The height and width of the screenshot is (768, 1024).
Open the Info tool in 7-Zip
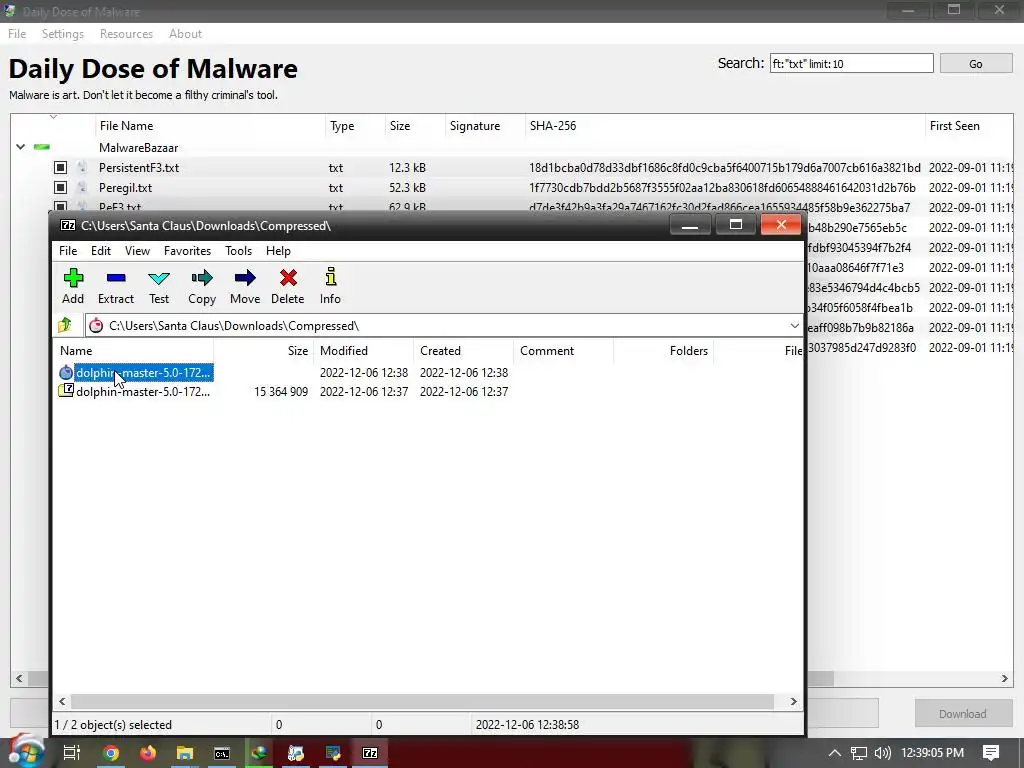(330, 277)
